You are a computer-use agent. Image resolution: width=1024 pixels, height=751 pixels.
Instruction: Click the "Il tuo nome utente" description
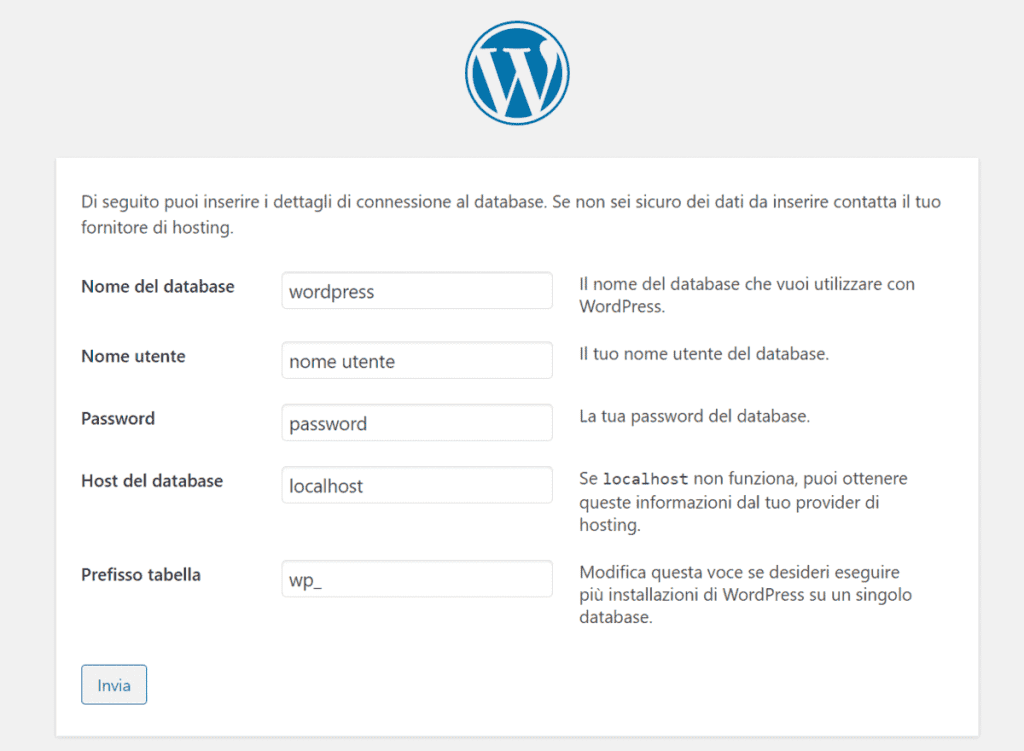point(703,355)
